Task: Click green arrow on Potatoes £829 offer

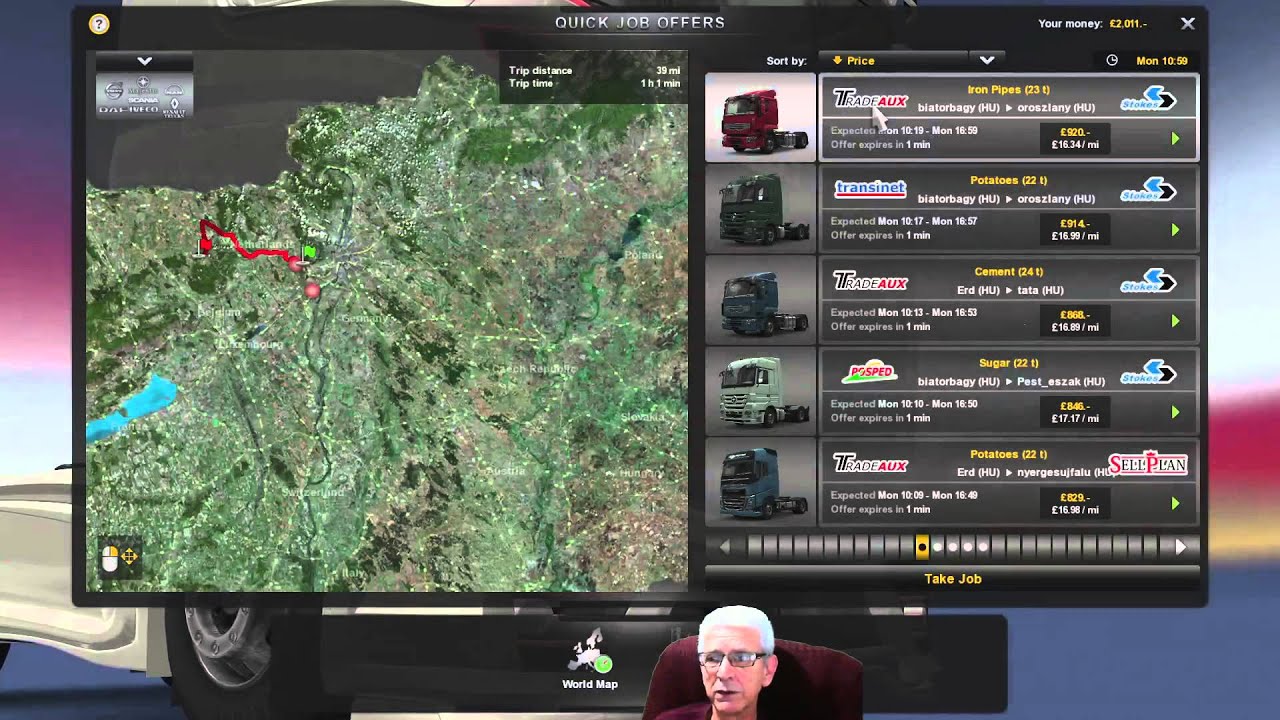Action: [1175, 503]
